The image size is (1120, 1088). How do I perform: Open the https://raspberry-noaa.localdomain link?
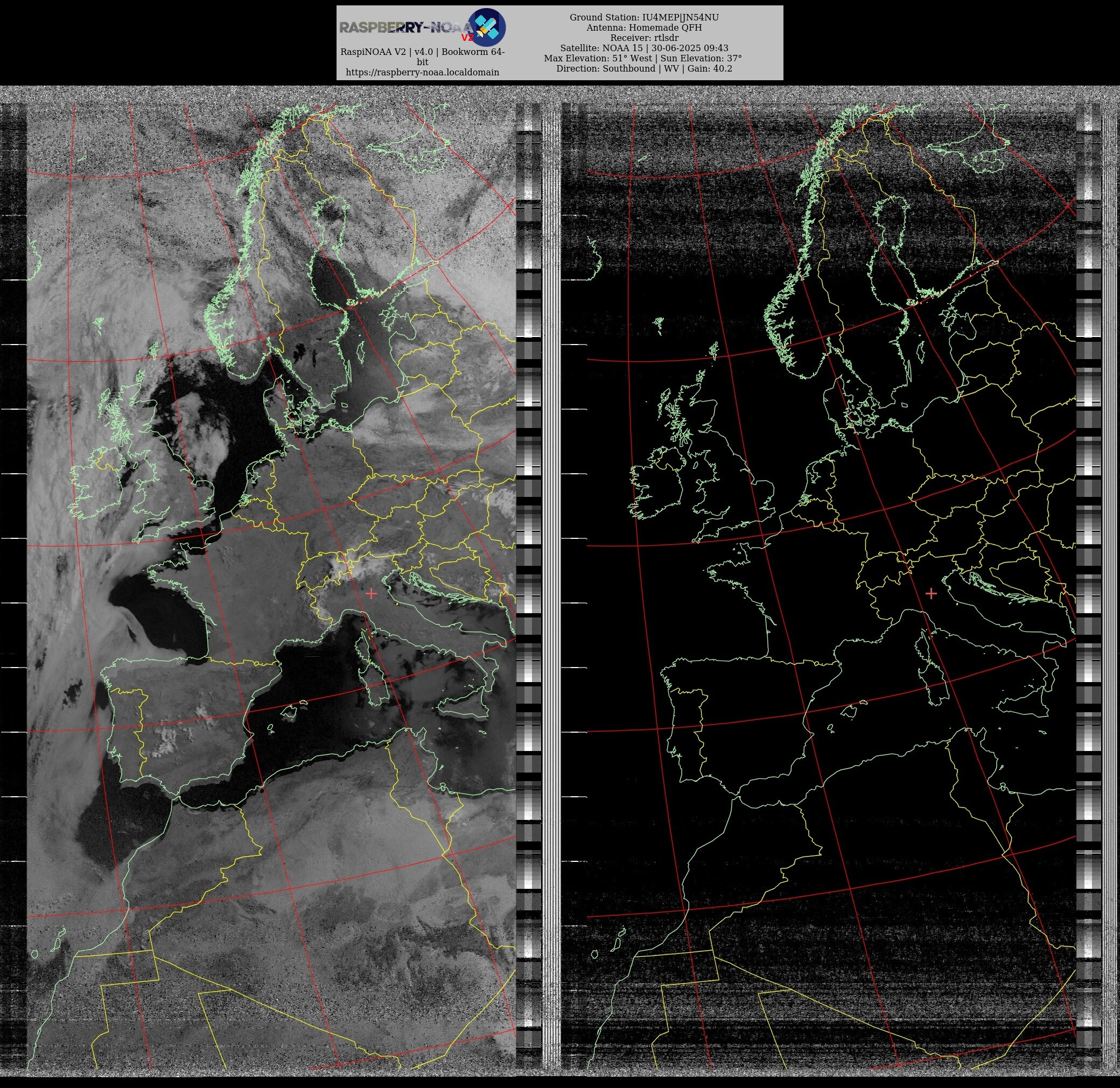coord(422,72)
